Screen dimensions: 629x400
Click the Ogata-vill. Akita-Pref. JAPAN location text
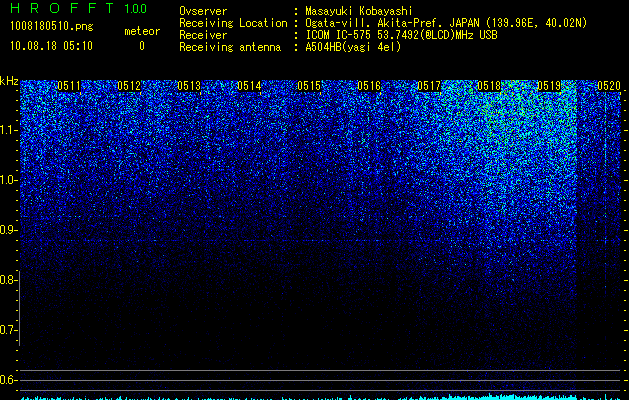point(446,23)
